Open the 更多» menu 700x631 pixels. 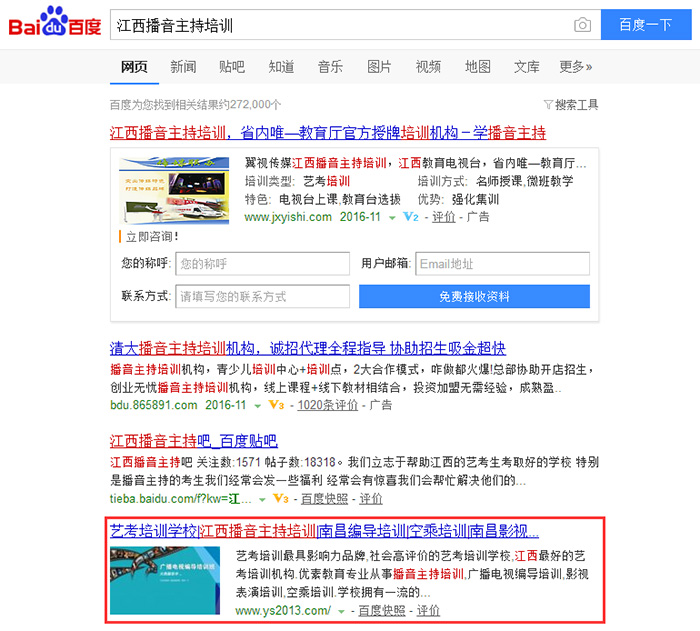[575, 67]
